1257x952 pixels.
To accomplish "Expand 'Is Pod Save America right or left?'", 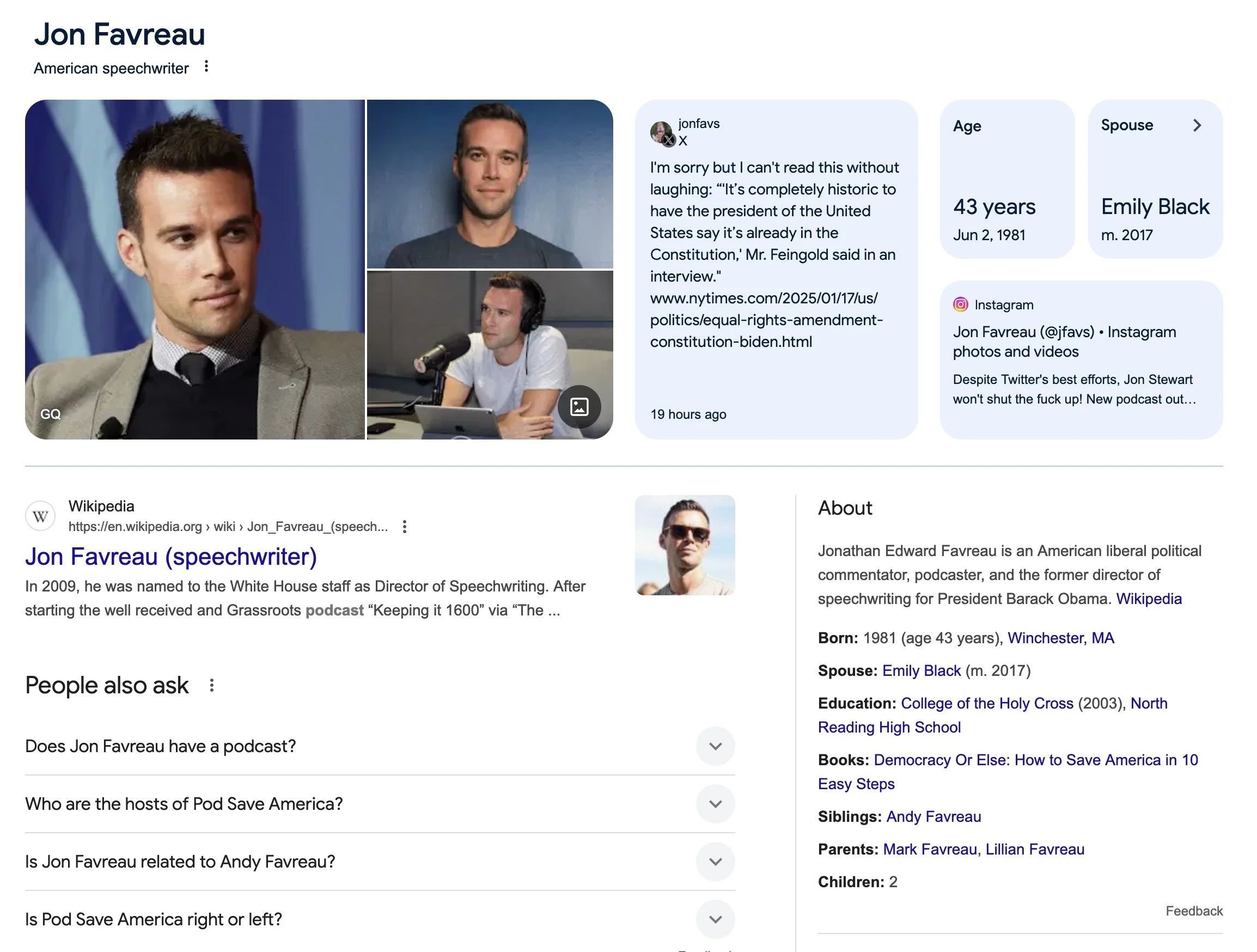I will click(715, 919).
